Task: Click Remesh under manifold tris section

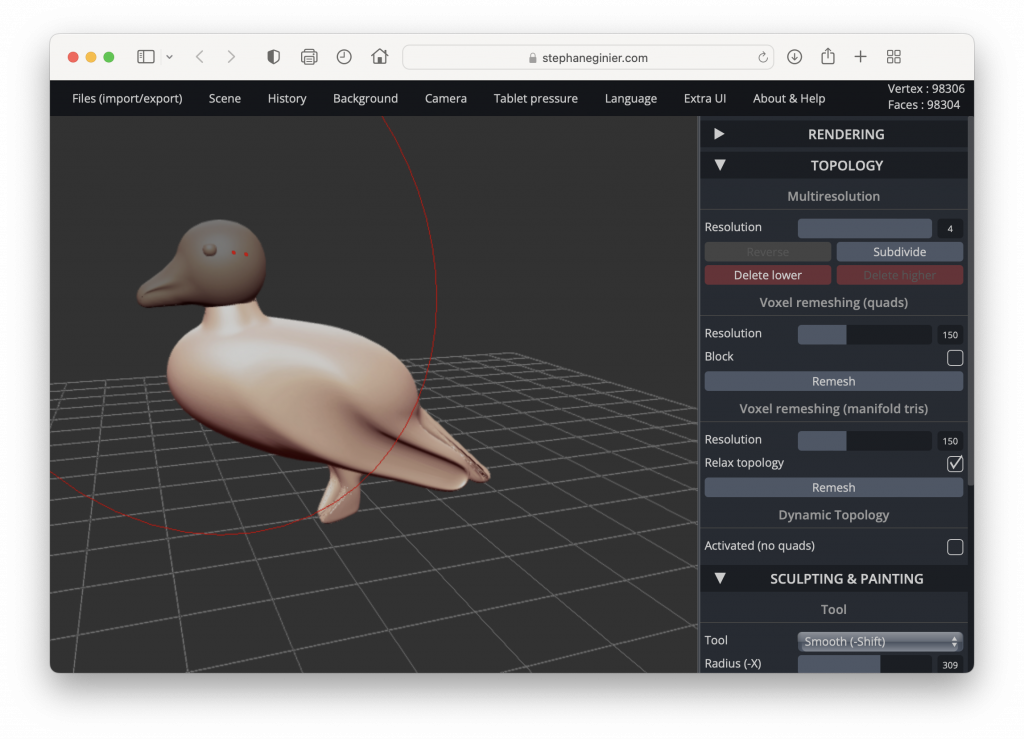Action: point(833,488)
